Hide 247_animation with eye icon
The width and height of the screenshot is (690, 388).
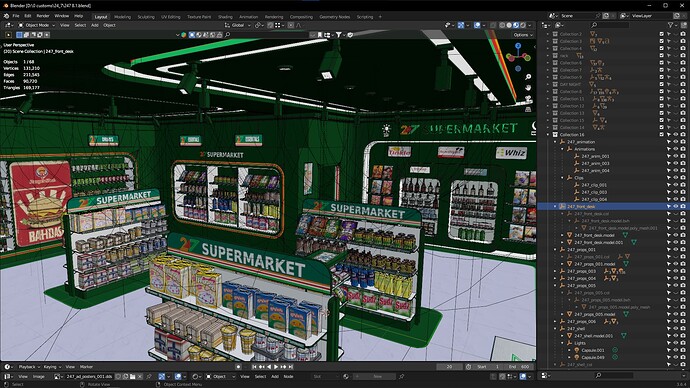pos(675,142)
